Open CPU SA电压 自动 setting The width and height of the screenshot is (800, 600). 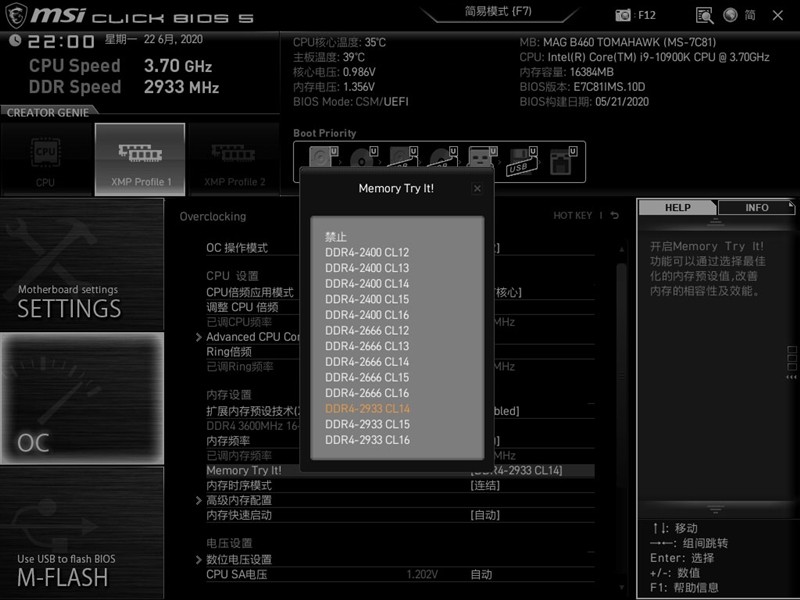tap(481, 574)
